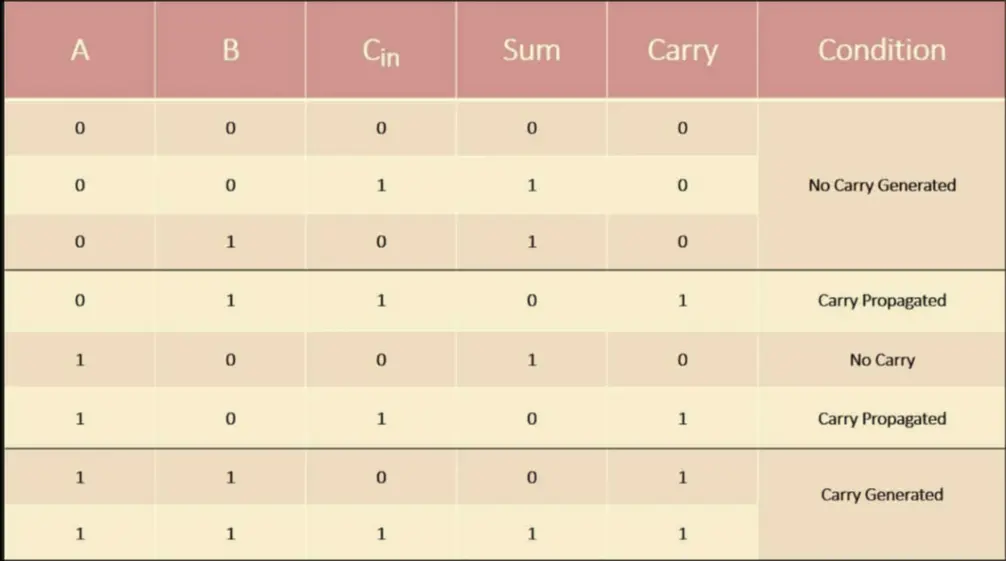1006x561 pixels.
Task: Click the Carry column header
Action: (x=682, y=51)
